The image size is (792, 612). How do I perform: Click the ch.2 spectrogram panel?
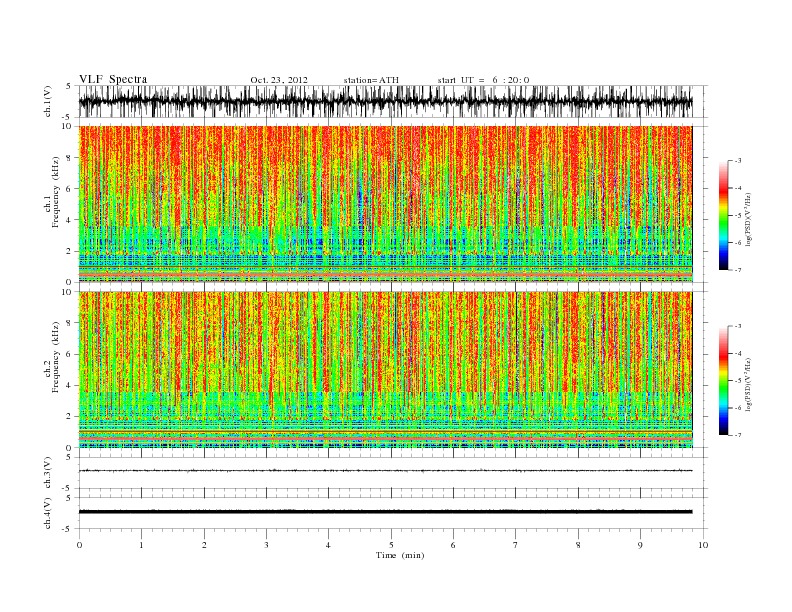[386, 370]
